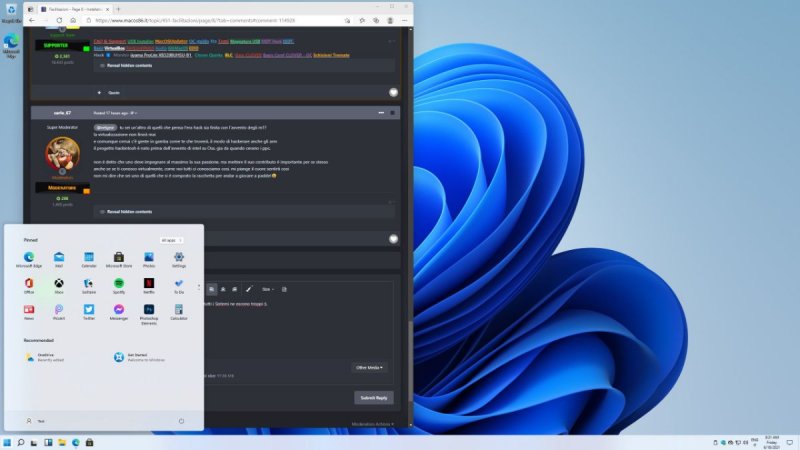This screenshot has height=450, width=800.
Task: Open the Photos app tile
Action: (148, 259)
